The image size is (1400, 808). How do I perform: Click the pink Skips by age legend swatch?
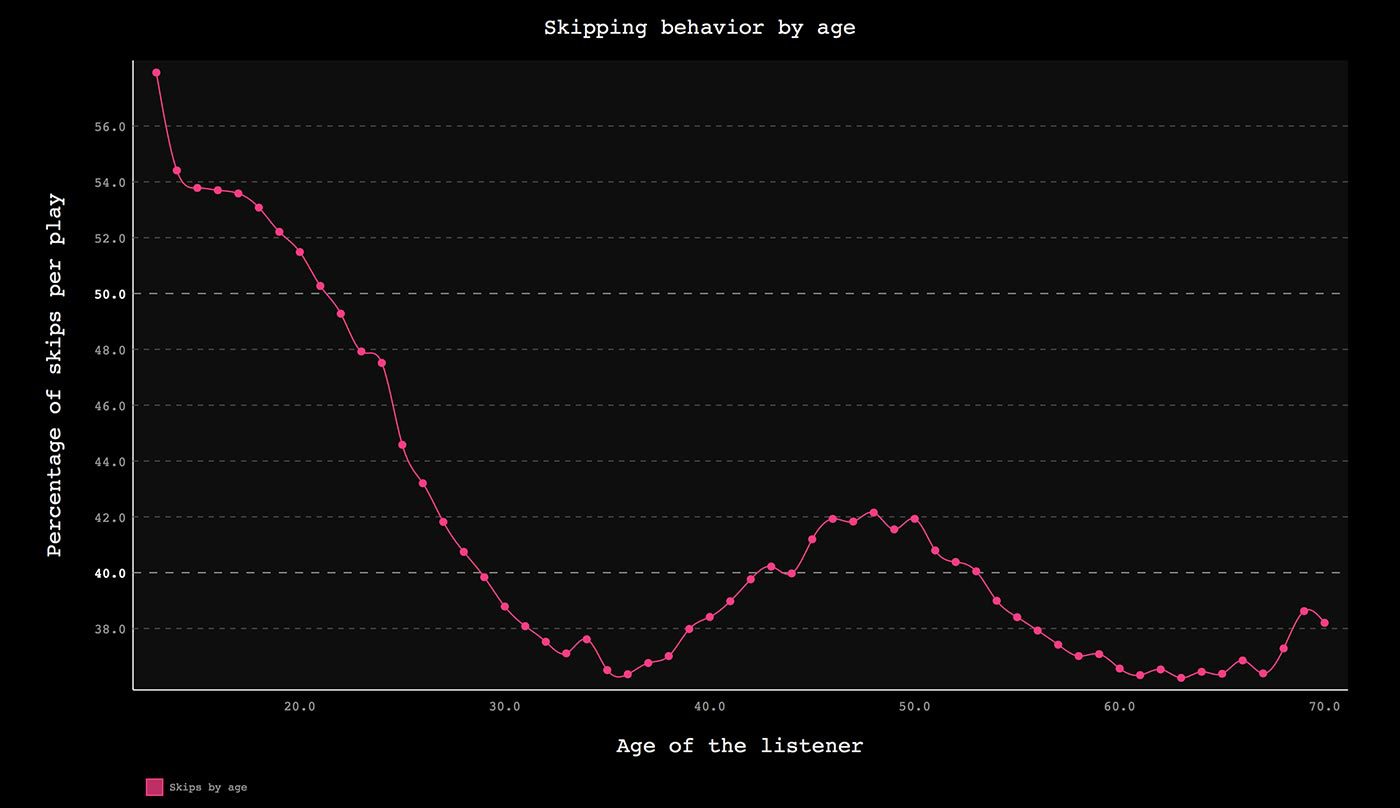tap(154, 787)
